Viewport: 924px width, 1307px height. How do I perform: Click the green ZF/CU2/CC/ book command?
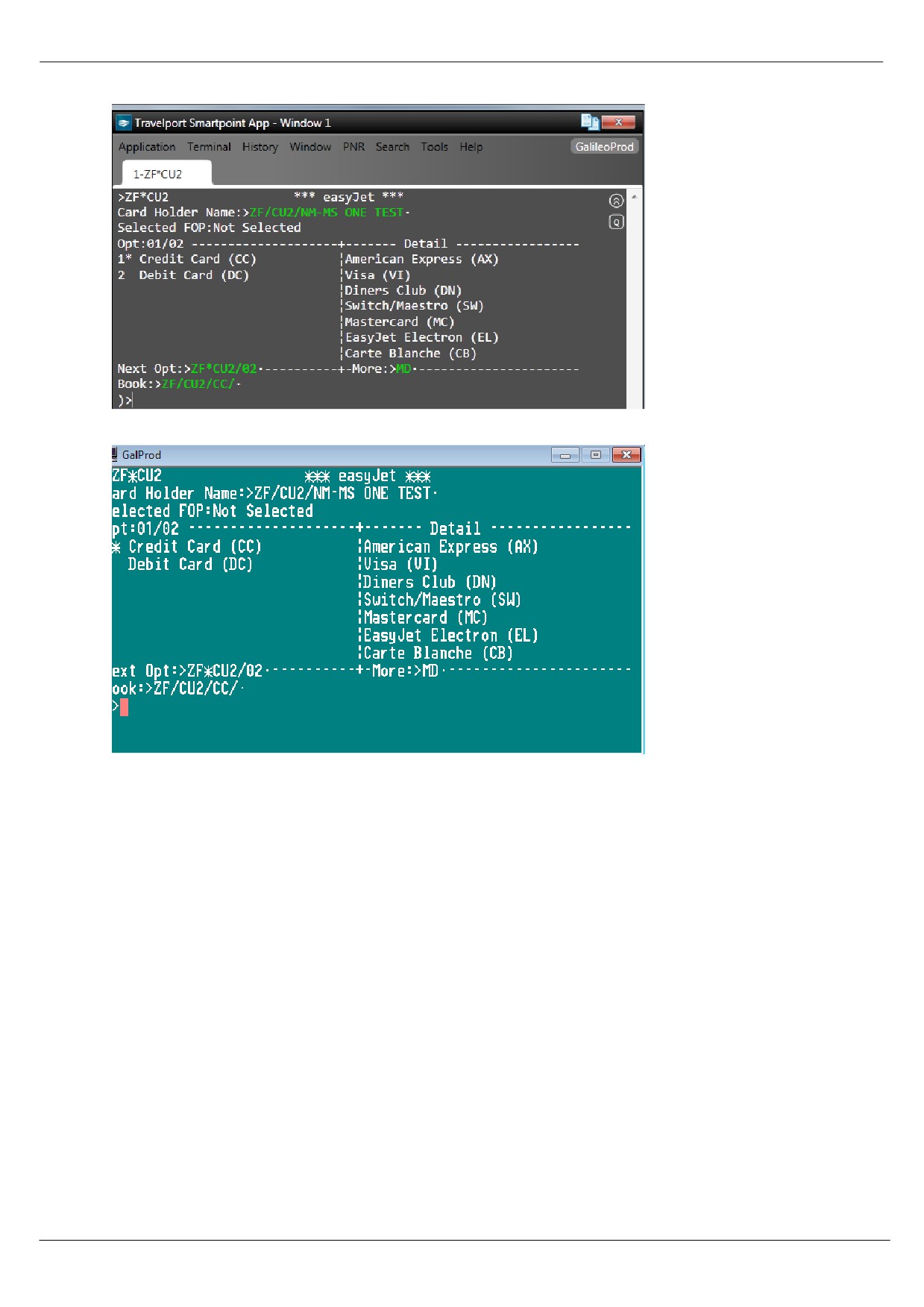tap(198, 384)
